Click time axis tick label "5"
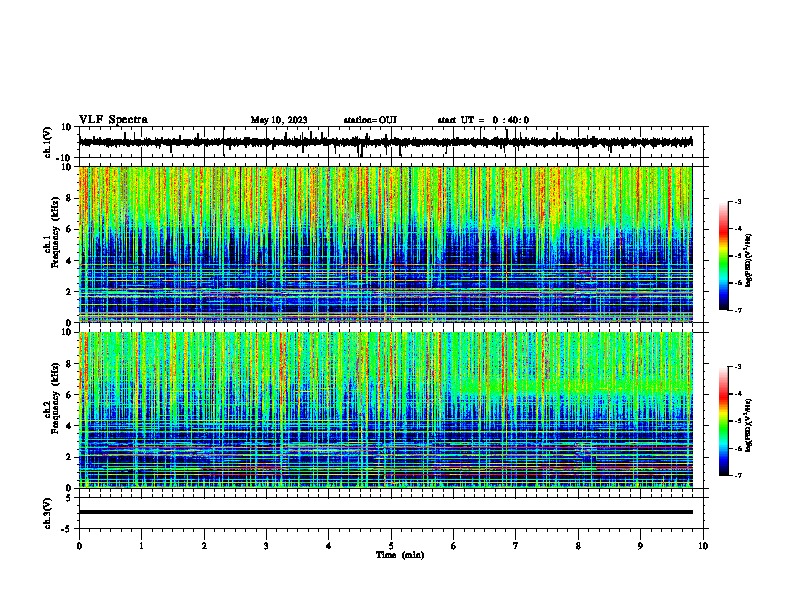 (x=391, y=546)
